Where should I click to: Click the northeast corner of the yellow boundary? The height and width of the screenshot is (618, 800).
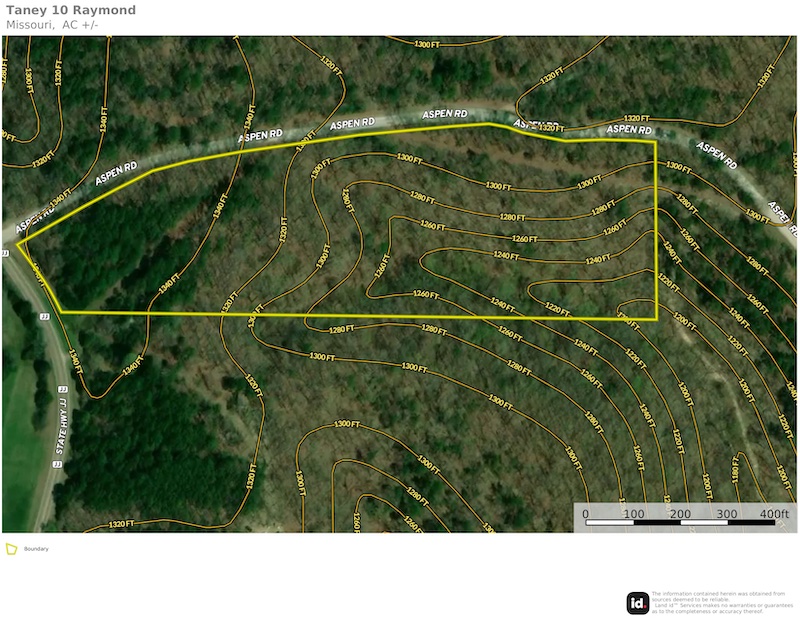click(655, 141)
